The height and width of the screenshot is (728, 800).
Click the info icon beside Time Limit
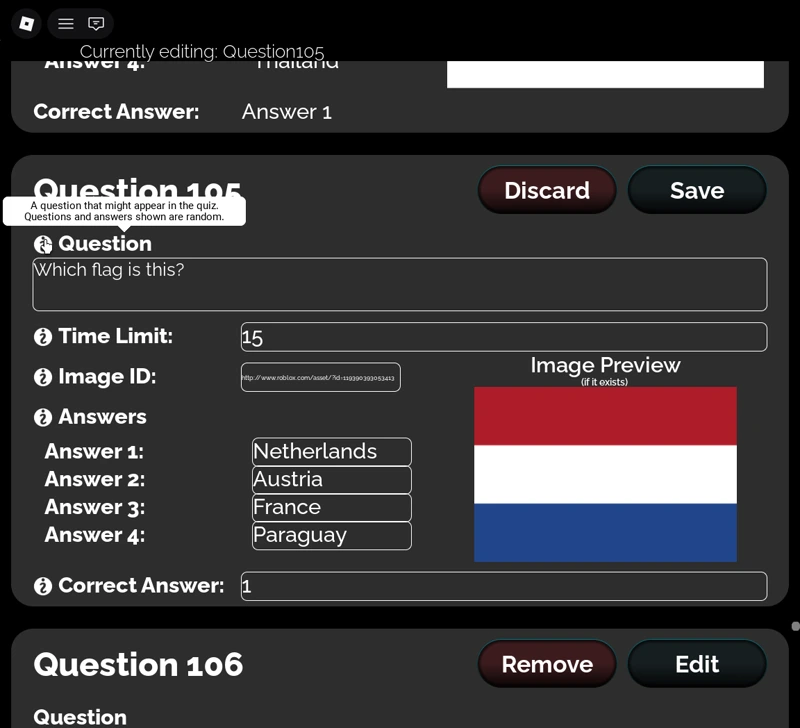point(41,336)
